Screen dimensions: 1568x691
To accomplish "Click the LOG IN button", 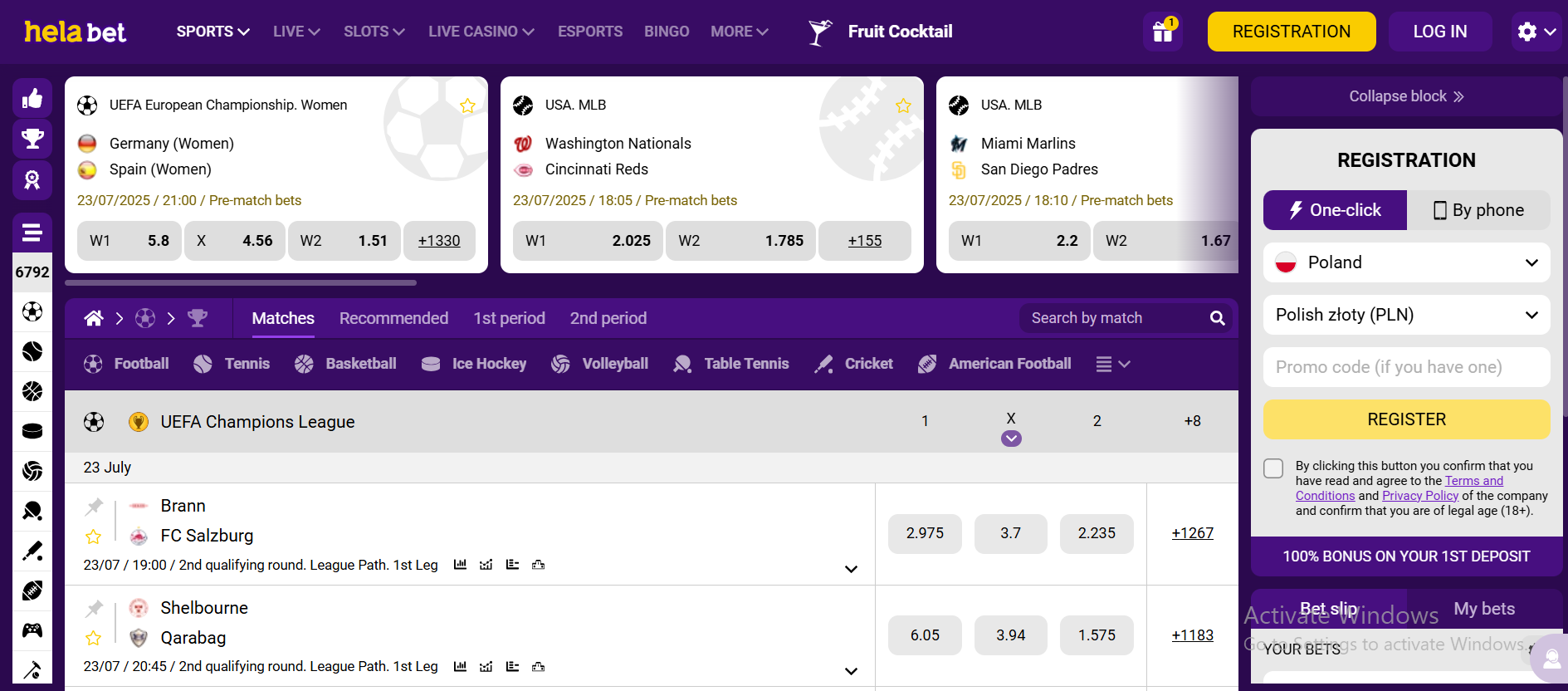I will coord(1440,32).
